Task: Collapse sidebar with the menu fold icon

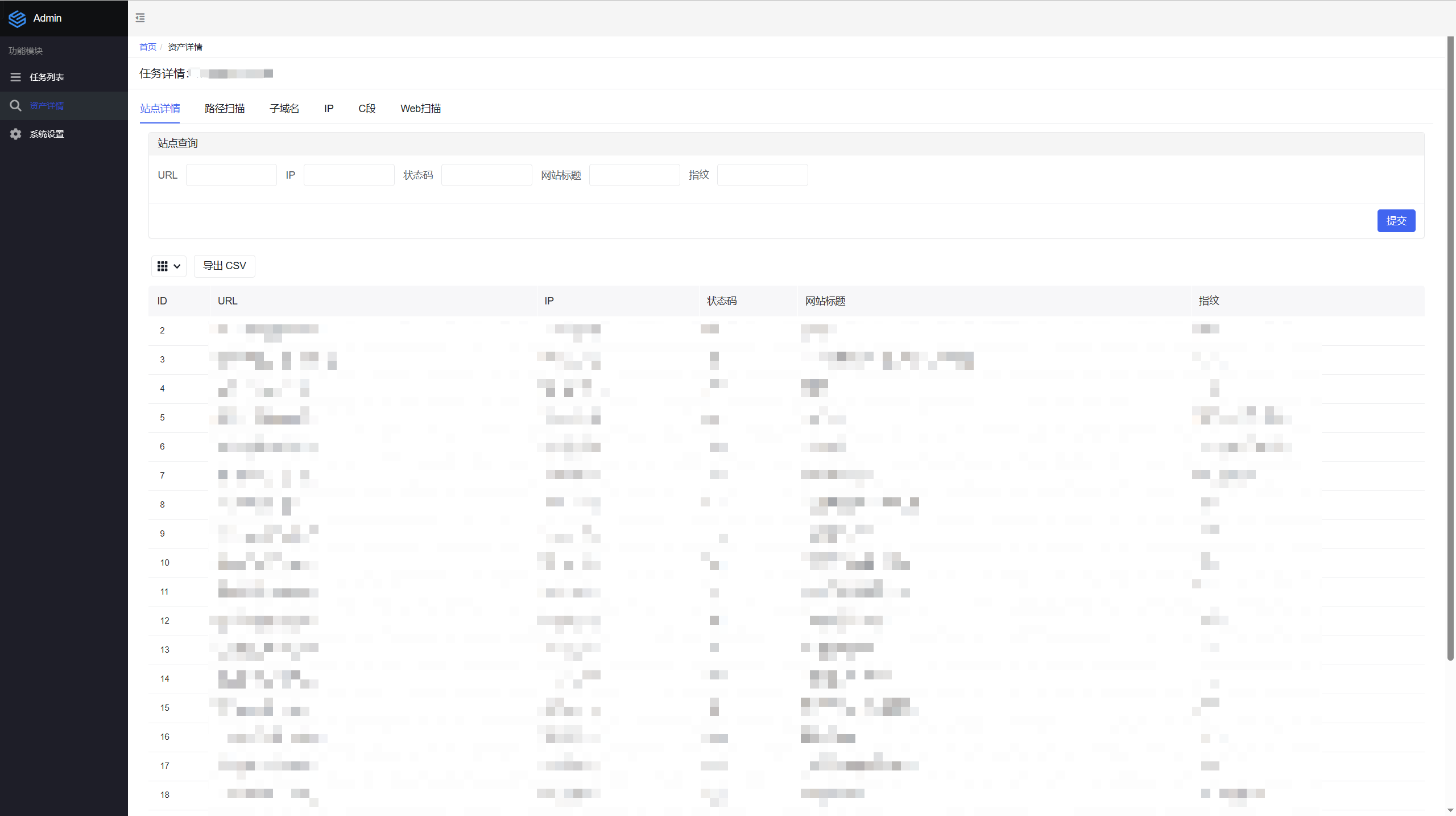Action: (x=140, y=18)
